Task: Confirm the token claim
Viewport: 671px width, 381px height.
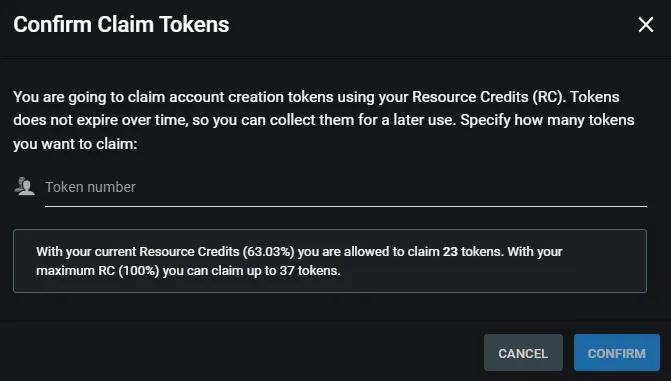Action: 617,353
